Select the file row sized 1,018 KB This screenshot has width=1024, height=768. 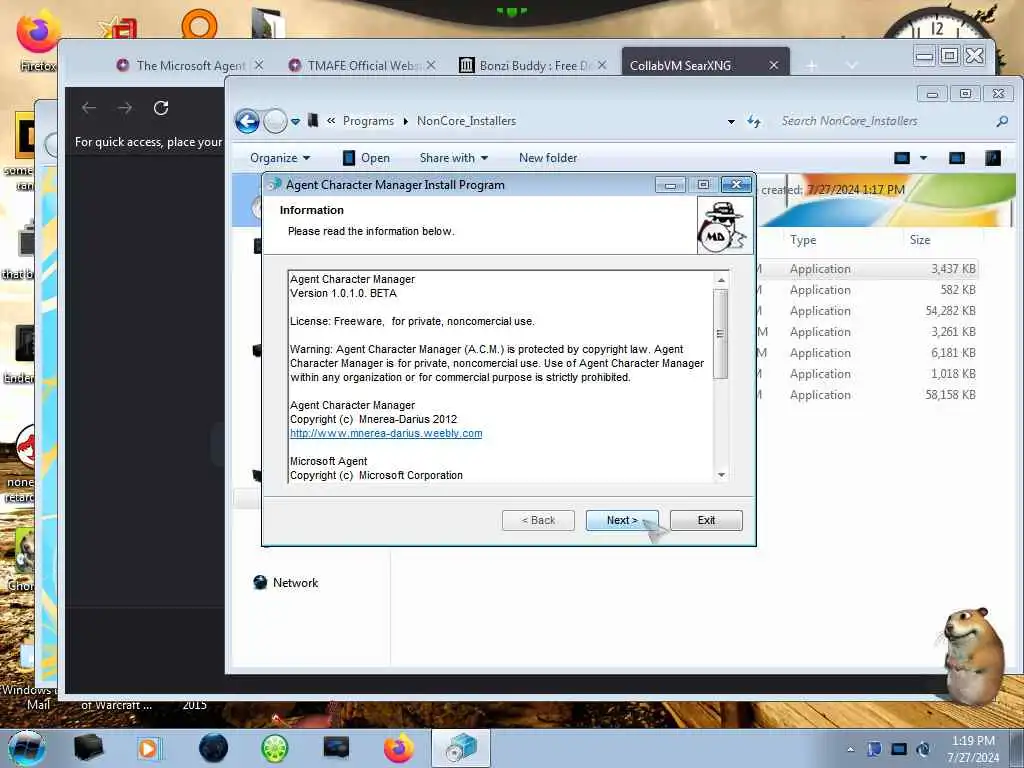click(867, 374)
